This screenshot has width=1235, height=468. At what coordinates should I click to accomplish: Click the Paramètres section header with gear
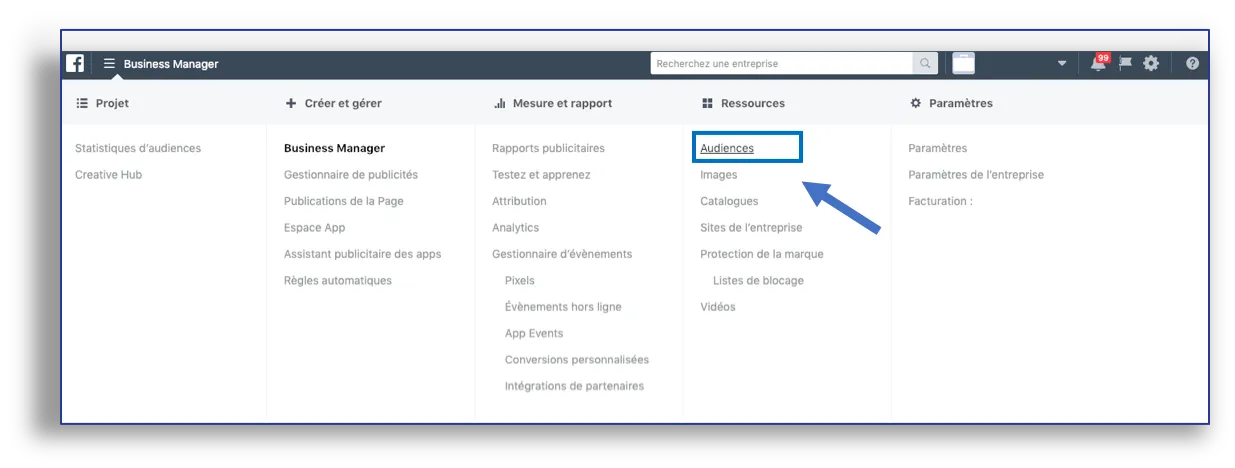tap(951, 103)
